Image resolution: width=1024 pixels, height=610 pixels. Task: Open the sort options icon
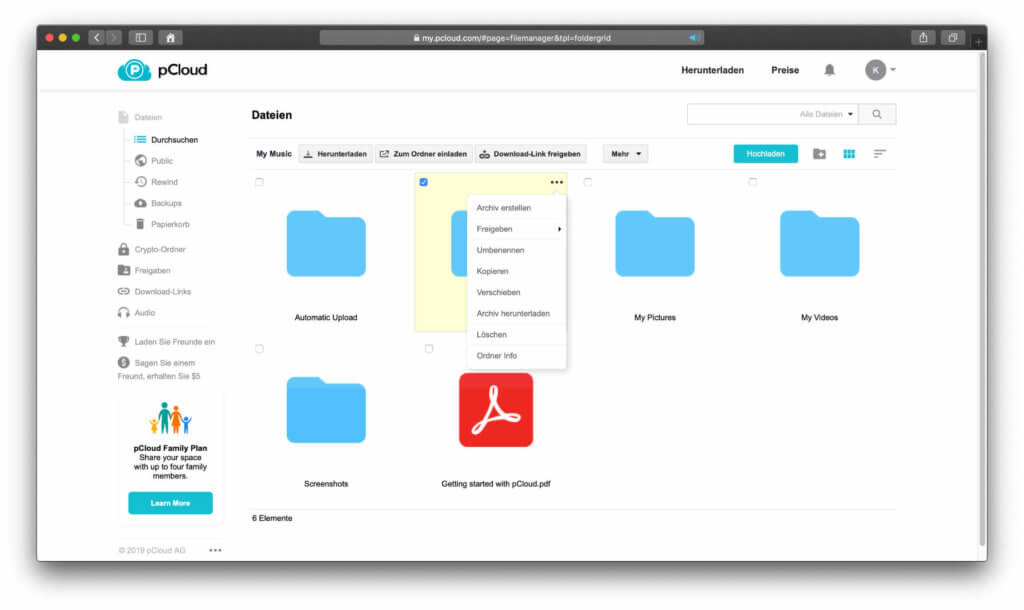(x=879, y=154)
